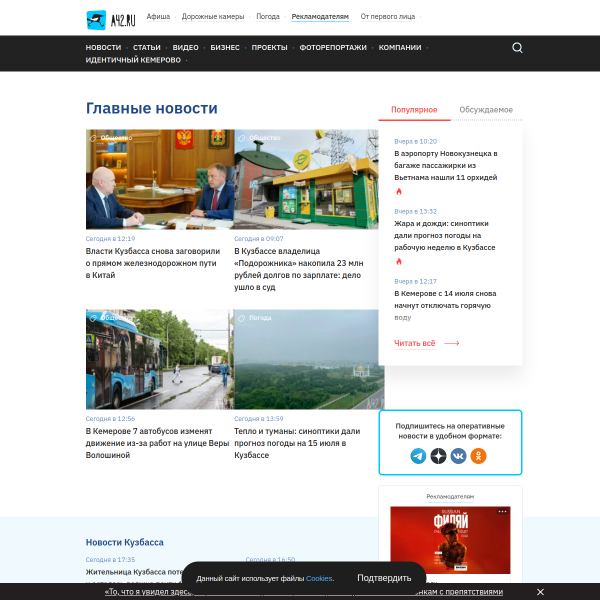Click three-dots menu on the Филяй ad
This screenshot has height=600, width=600.
coord(502,512)
